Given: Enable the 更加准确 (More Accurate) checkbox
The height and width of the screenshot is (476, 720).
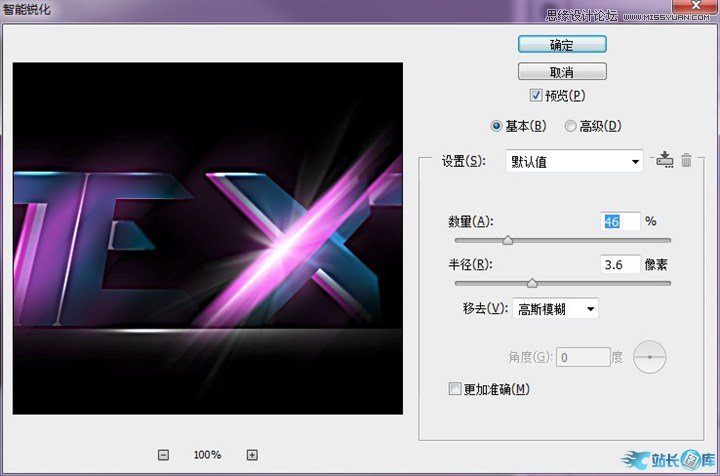Looking at the screenshot, I should pyautogui.click(x=456, y=389).
